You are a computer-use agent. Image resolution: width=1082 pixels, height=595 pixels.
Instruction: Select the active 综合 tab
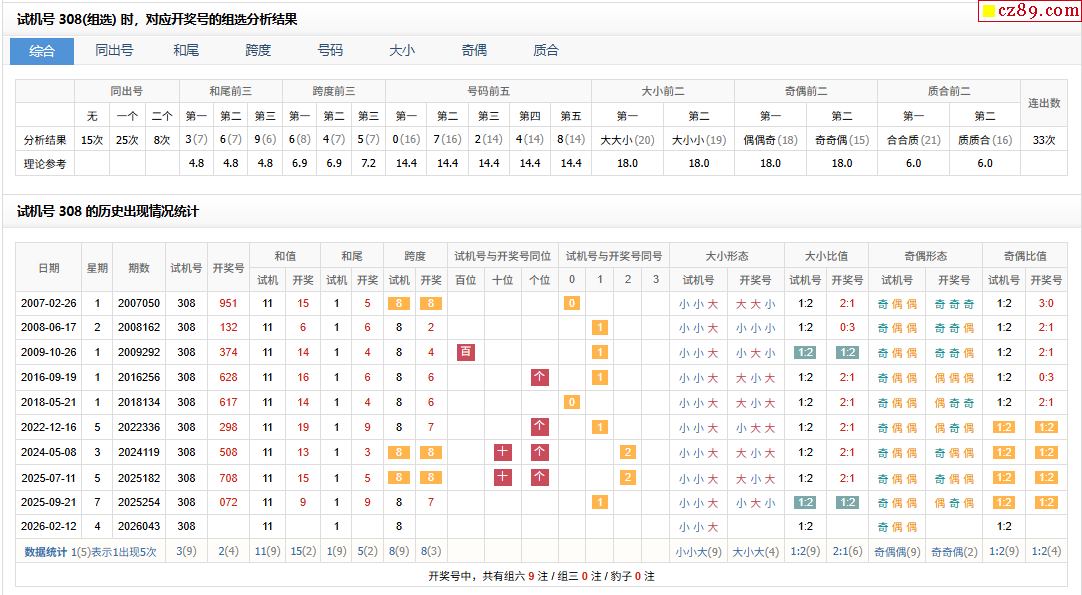(x=42, y=51)
